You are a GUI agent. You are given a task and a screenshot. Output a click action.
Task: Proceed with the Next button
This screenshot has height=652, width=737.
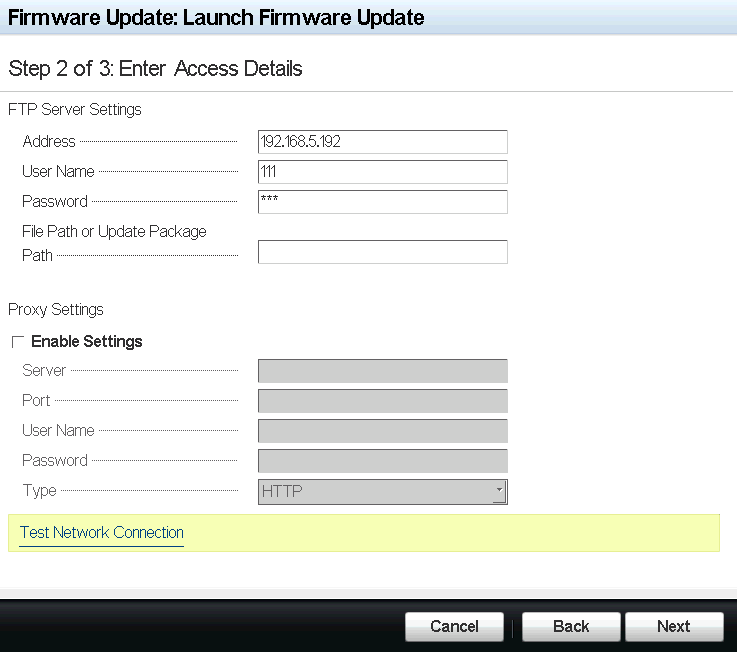pyautogui.click(x=673, y=627)
